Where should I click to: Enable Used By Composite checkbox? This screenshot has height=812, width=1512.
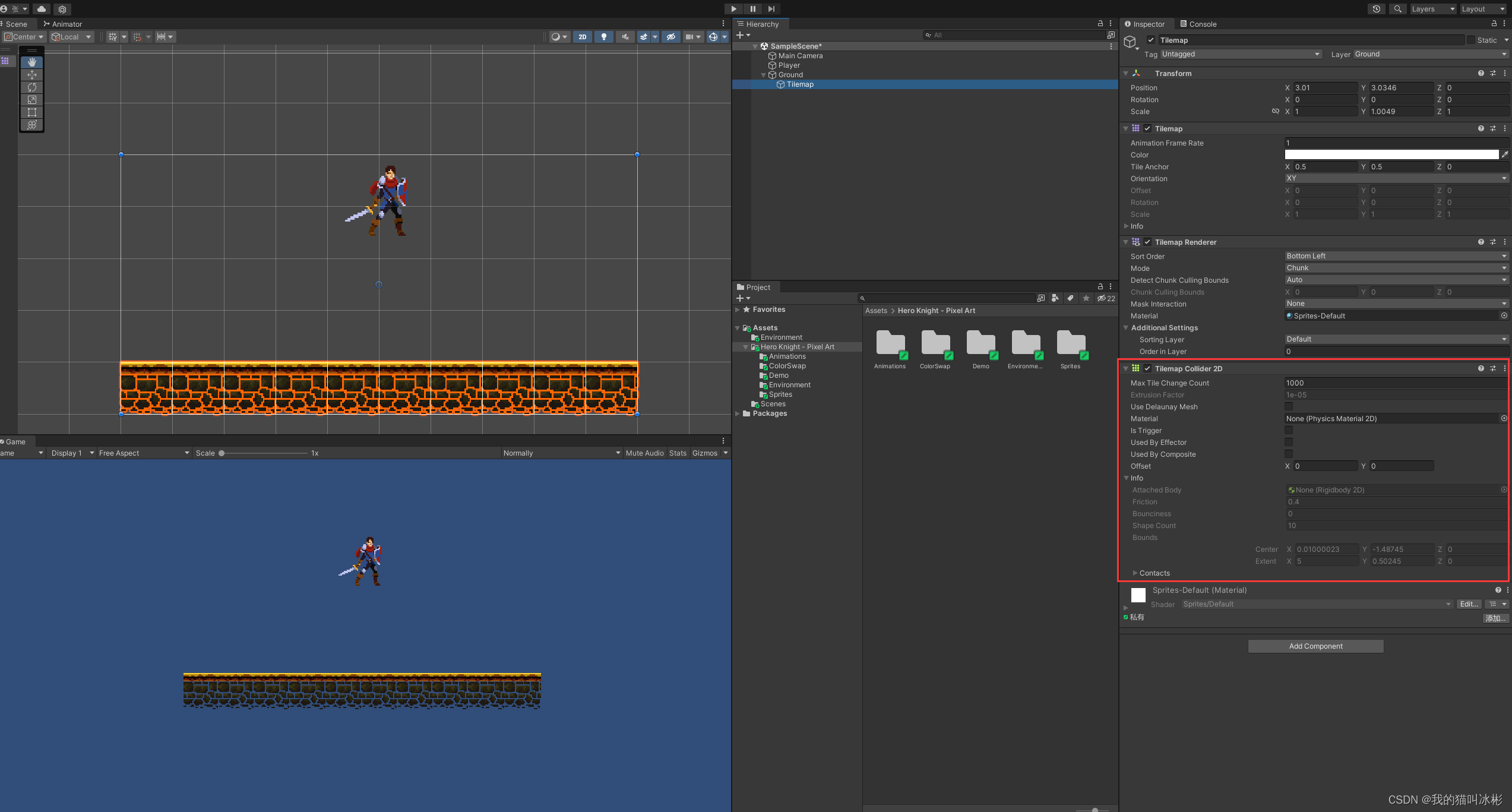(x=1289, y=454)
